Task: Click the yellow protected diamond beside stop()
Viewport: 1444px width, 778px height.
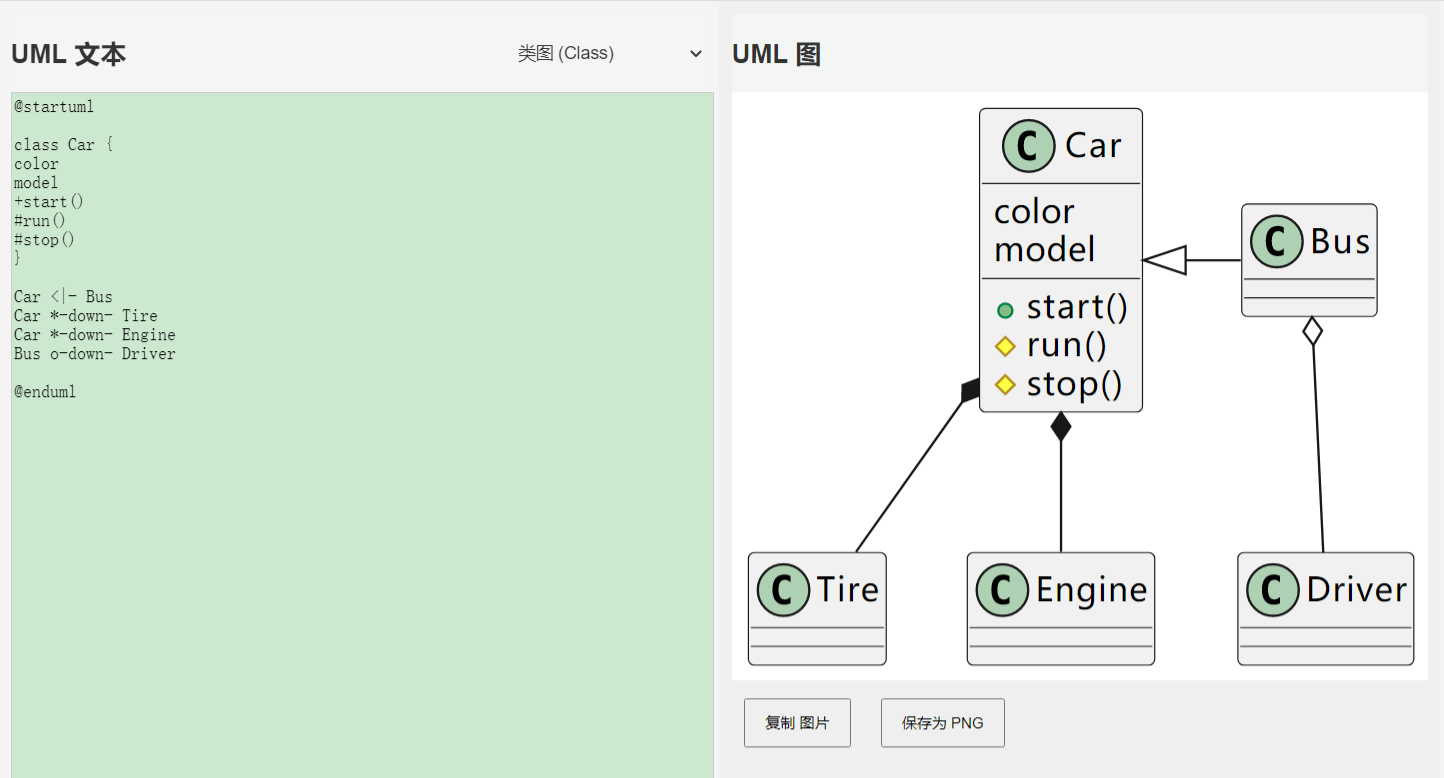Action: pyautogui.click(x=1005, y=385)
